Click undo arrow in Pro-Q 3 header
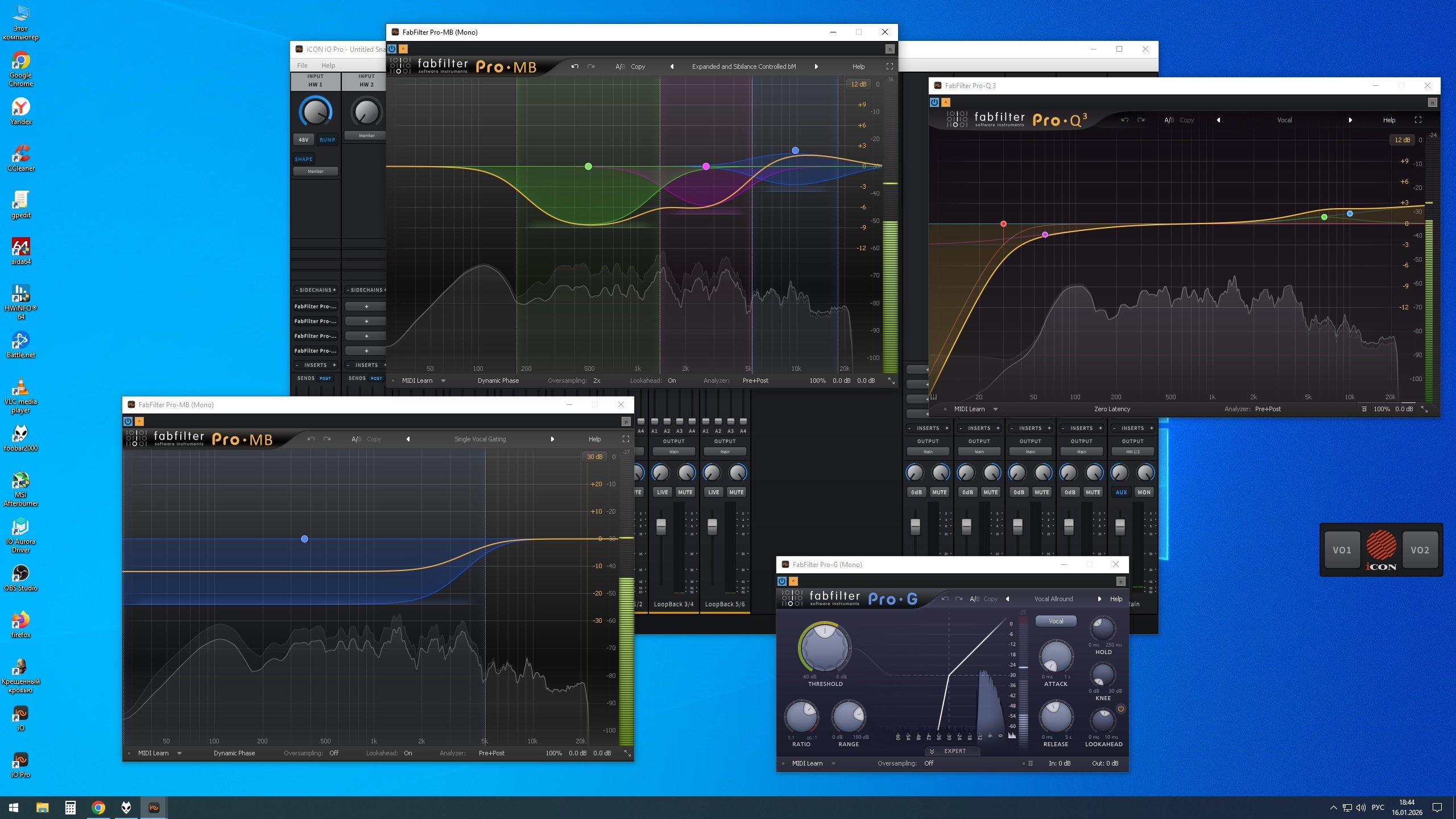The height and width of the screenshot is (819, 1456). 1124,120
